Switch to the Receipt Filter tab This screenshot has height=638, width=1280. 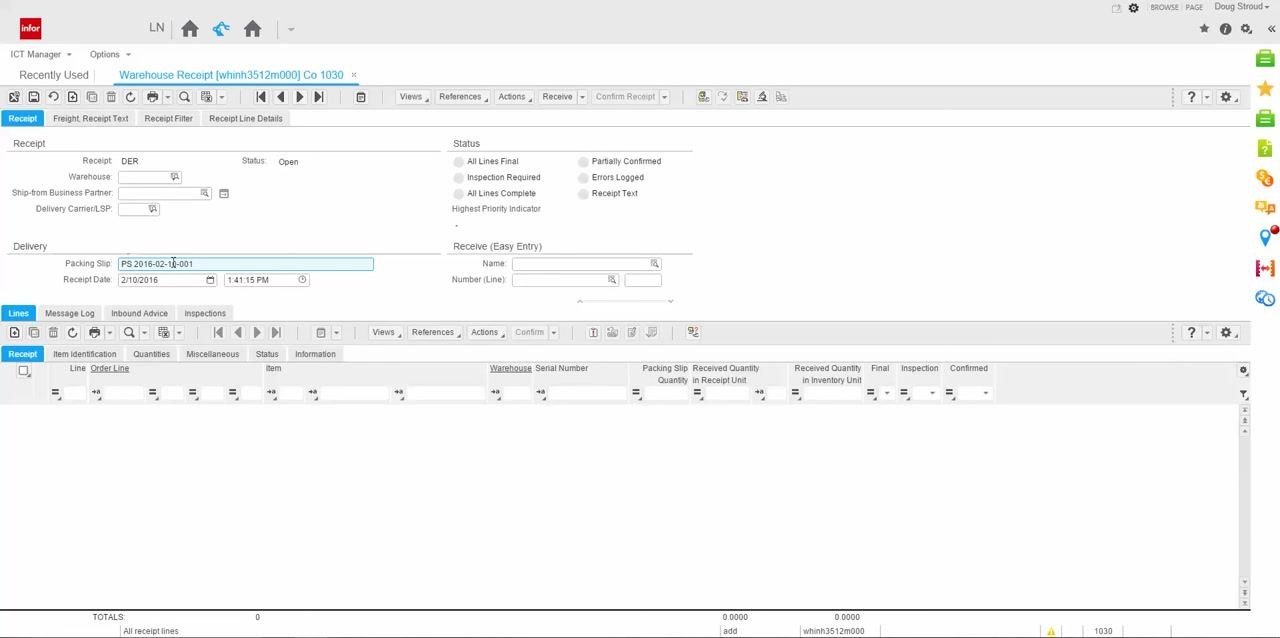[x=168, y=118]
